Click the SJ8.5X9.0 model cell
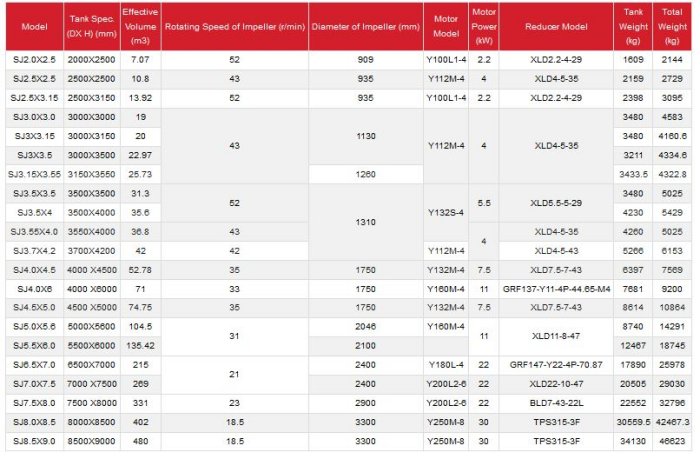This screenshot has width=700, height=459. pos(32,440)
